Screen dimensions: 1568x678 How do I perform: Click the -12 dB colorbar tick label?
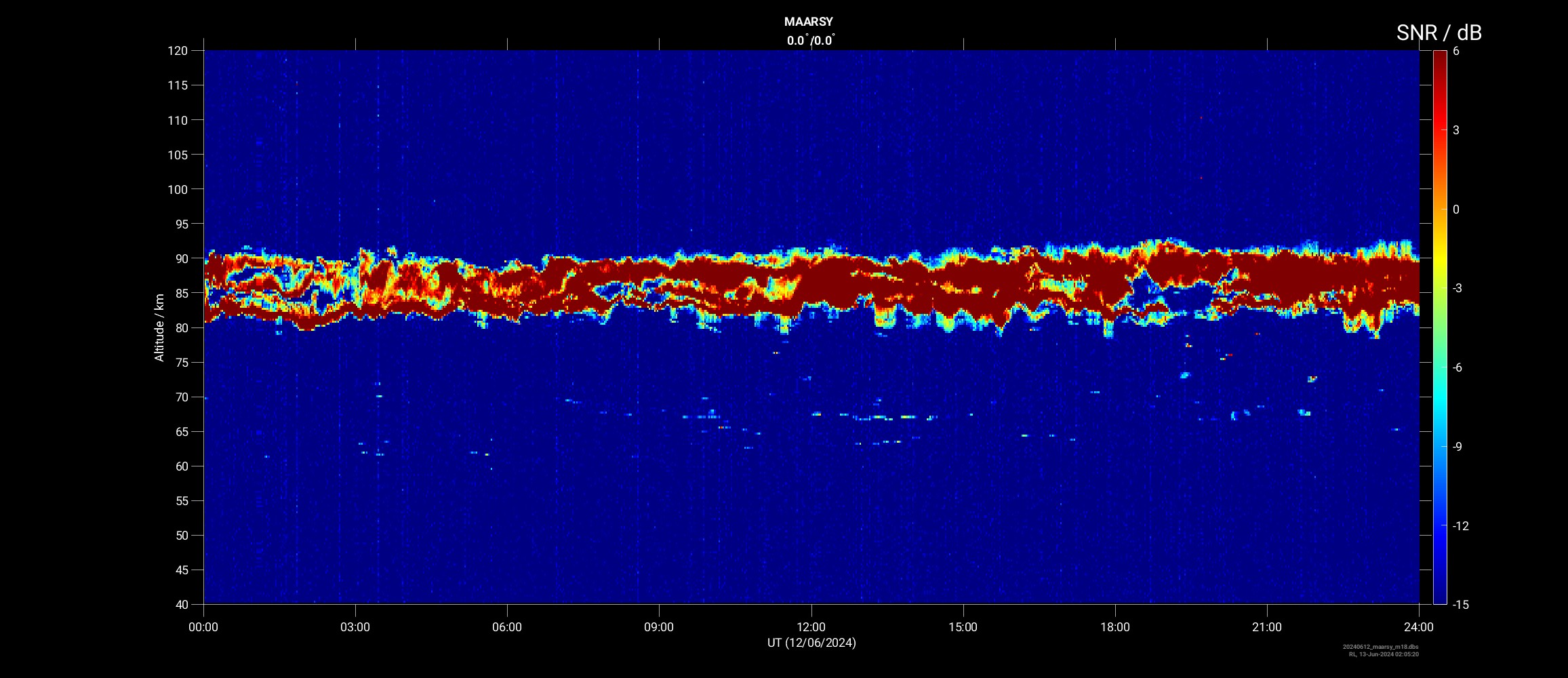(1461, 526)
